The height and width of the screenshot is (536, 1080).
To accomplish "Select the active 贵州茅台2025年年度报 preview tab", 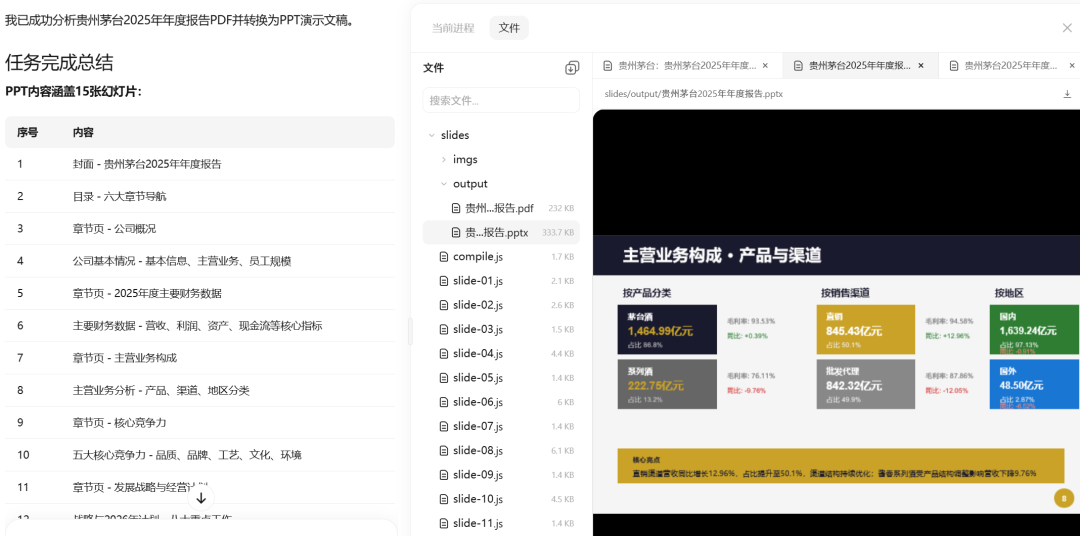I will tap(860, 65).
